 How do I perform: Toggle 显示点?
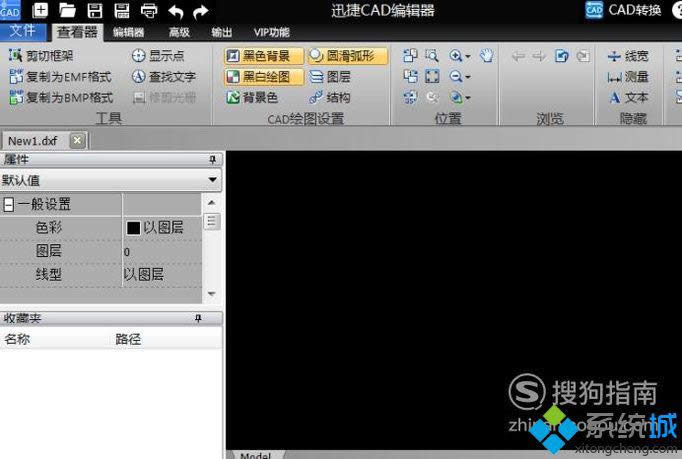pos(158,56)
